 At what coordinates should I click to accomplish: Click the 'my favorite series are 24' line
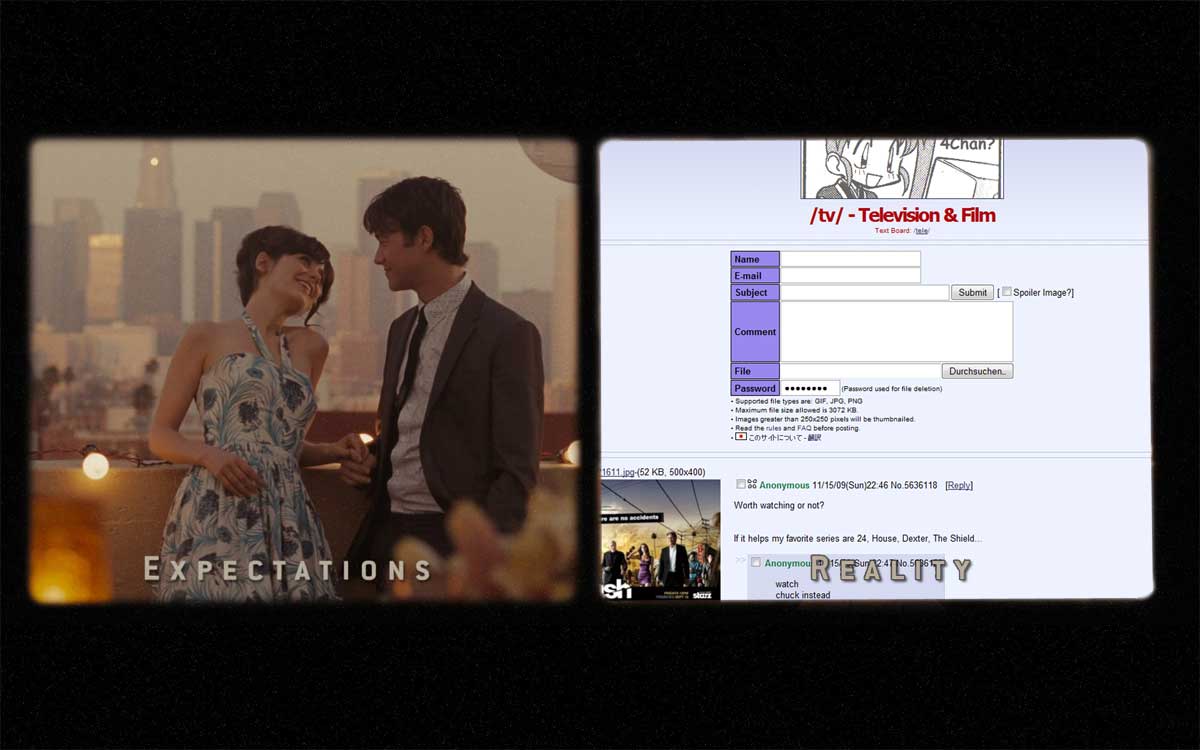(x=858, y=539)
